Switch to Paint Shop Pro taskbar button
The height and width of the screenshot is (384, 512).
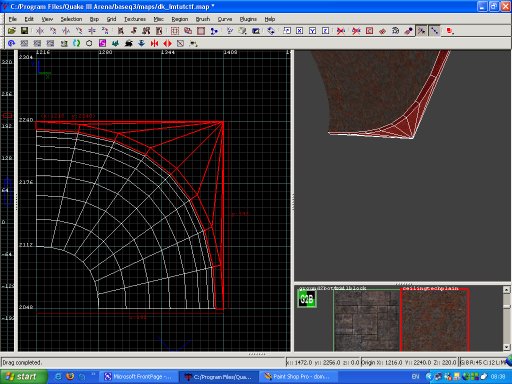[x=298, y=377]
